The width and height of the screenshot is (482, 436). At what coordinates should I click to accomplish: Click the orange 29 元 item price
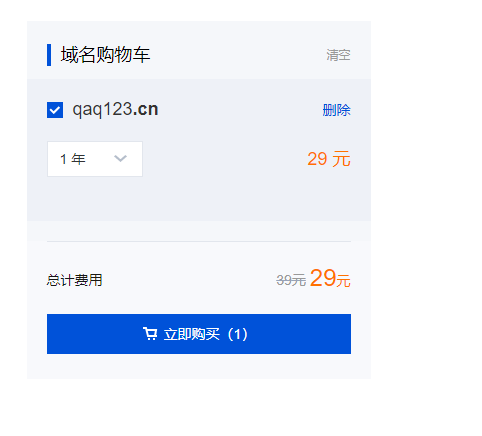329,159
